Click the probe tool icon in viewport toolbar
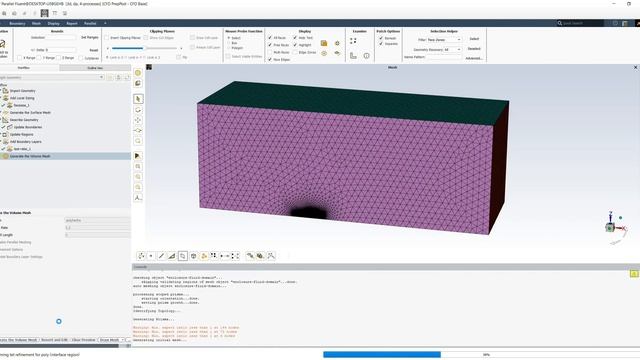This screenshot has height=360, width=640. [x=138, y=156]
